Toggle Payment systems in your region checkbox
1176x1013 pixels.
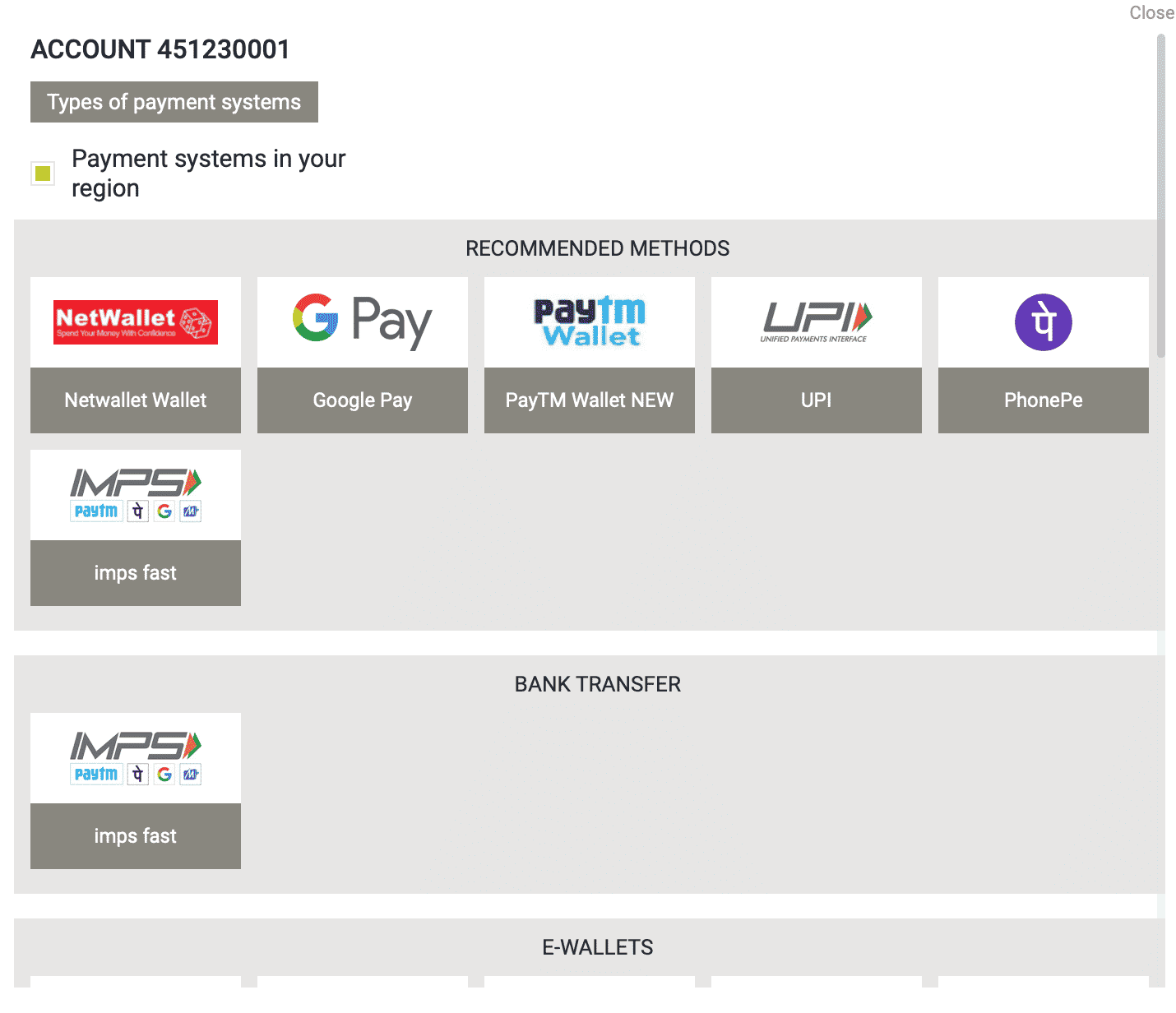(x=43, y=173)
